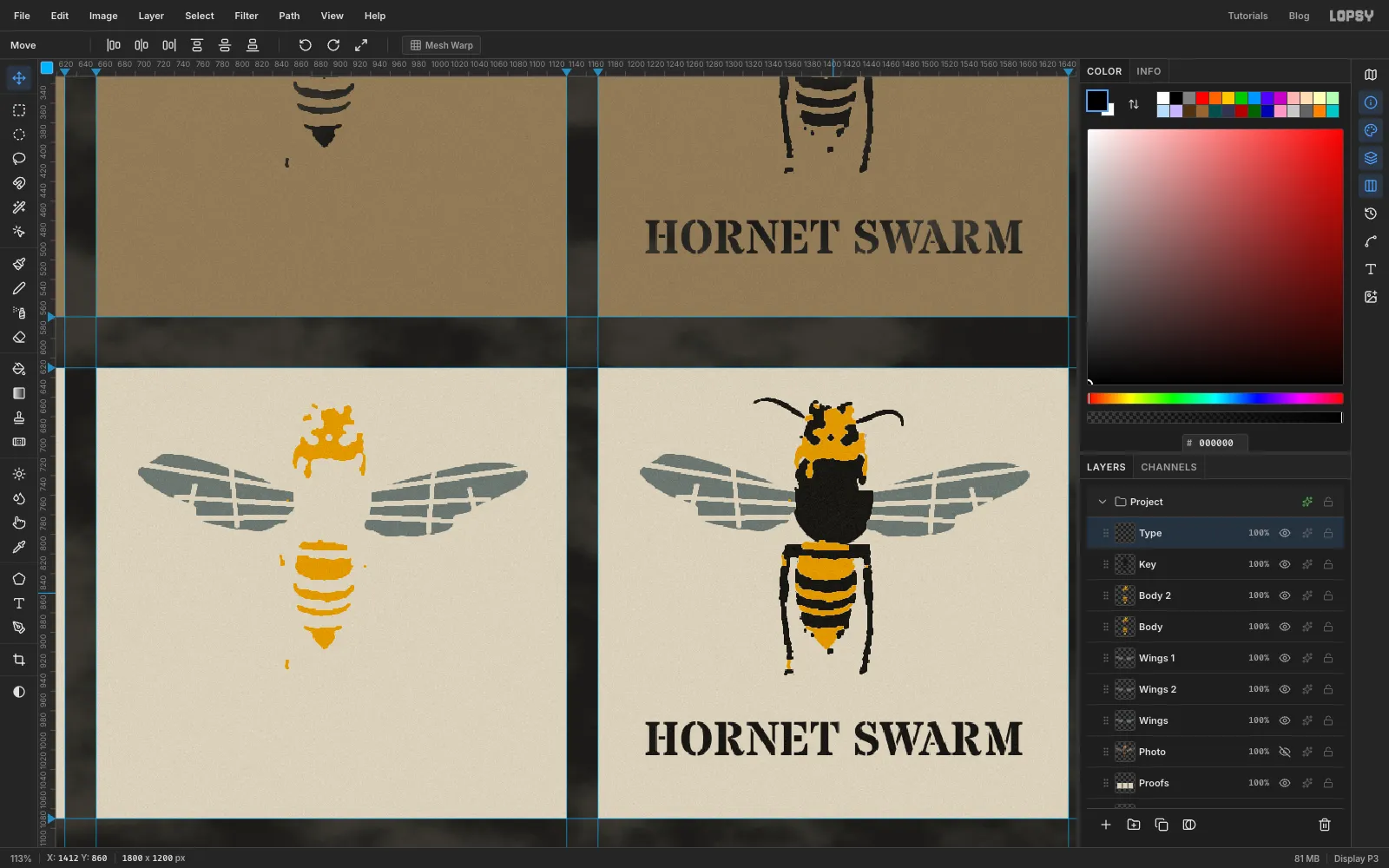
Task: Select the Magic Wand tool
Action: pyautogui.click(x=18, y=207)
